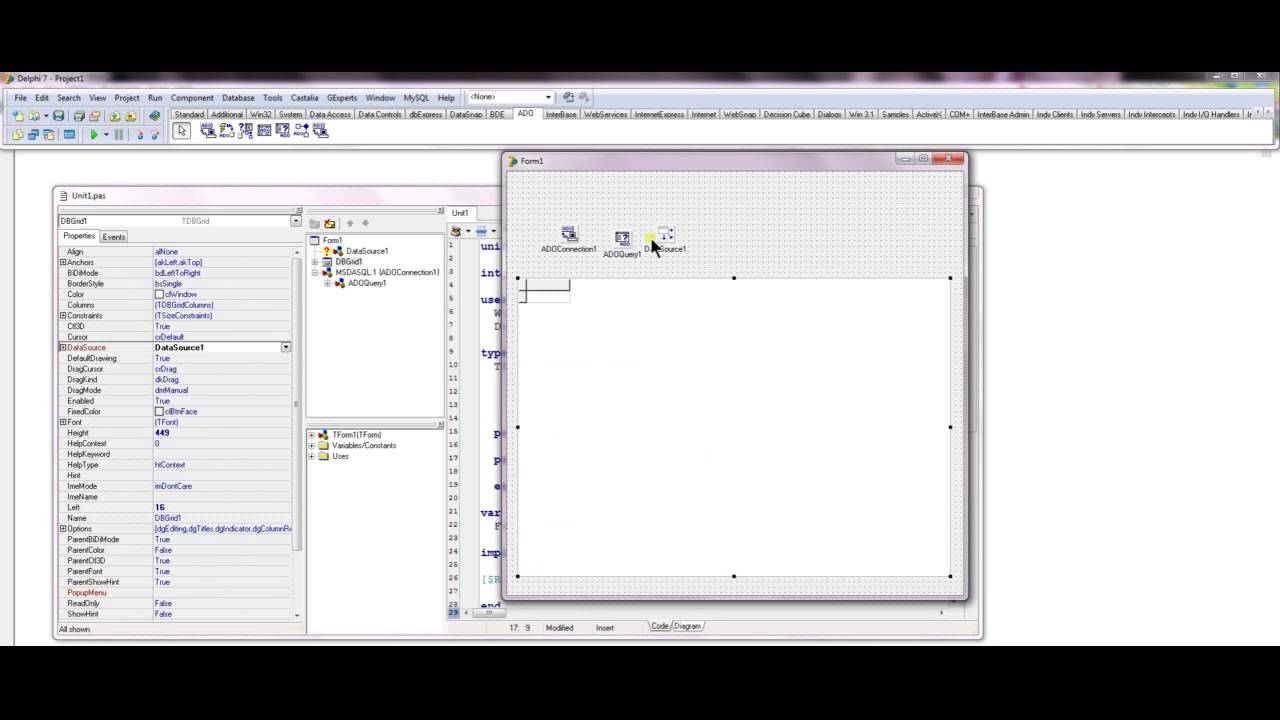Click the Open Project toolbar icon
Viewport: 1280px width, 720px height.
tap(94, 116)
